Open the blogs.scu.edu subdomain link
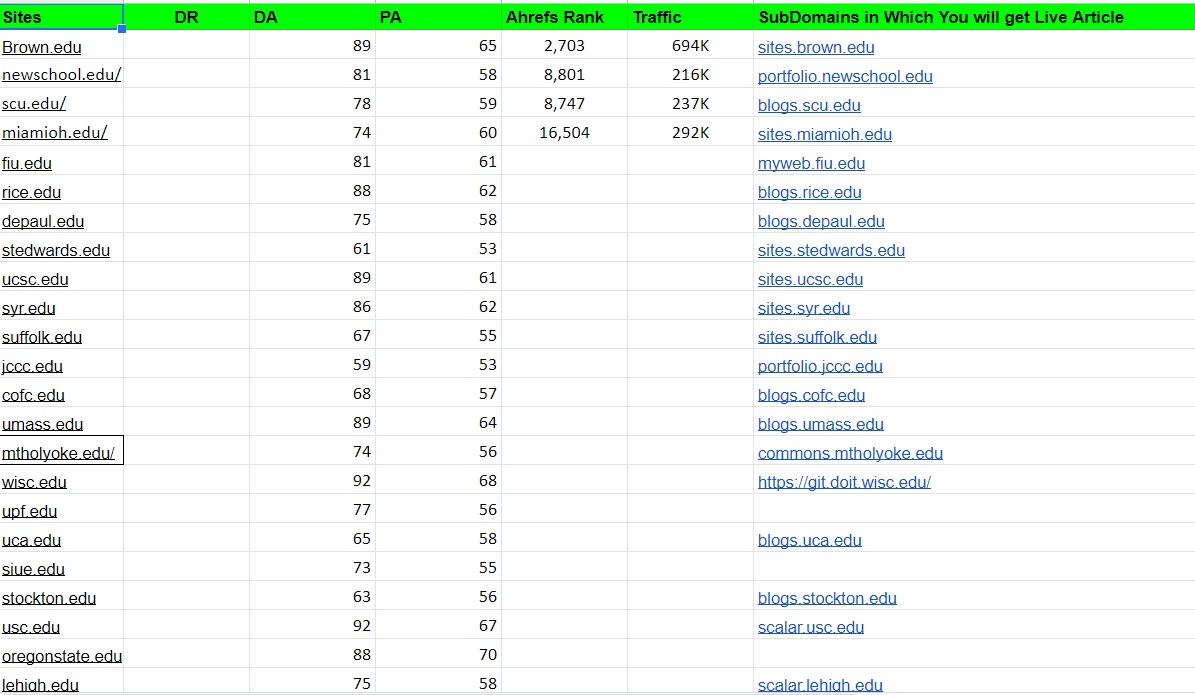The height and width of the screenshot is (695, 1195). pos(809,105)
